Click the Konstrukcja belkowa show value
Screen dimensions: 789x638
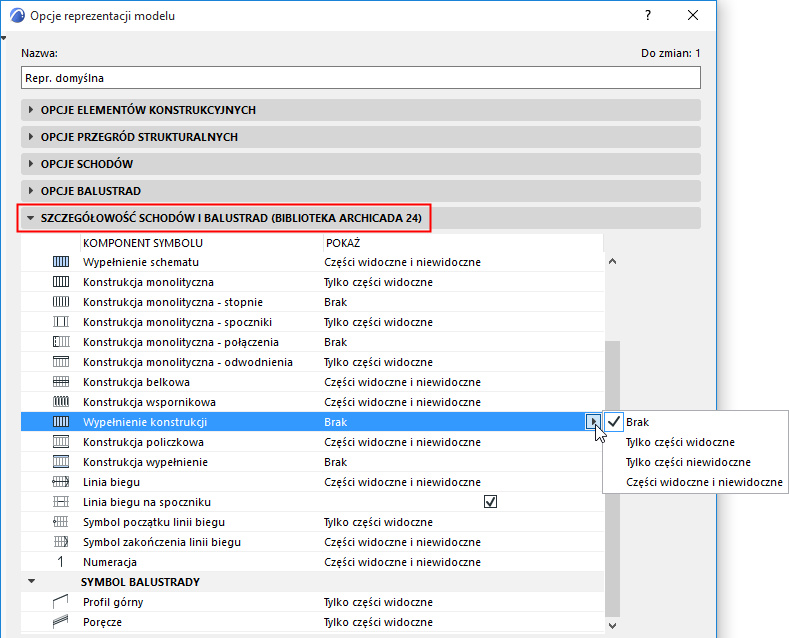[x=403, y=382]
